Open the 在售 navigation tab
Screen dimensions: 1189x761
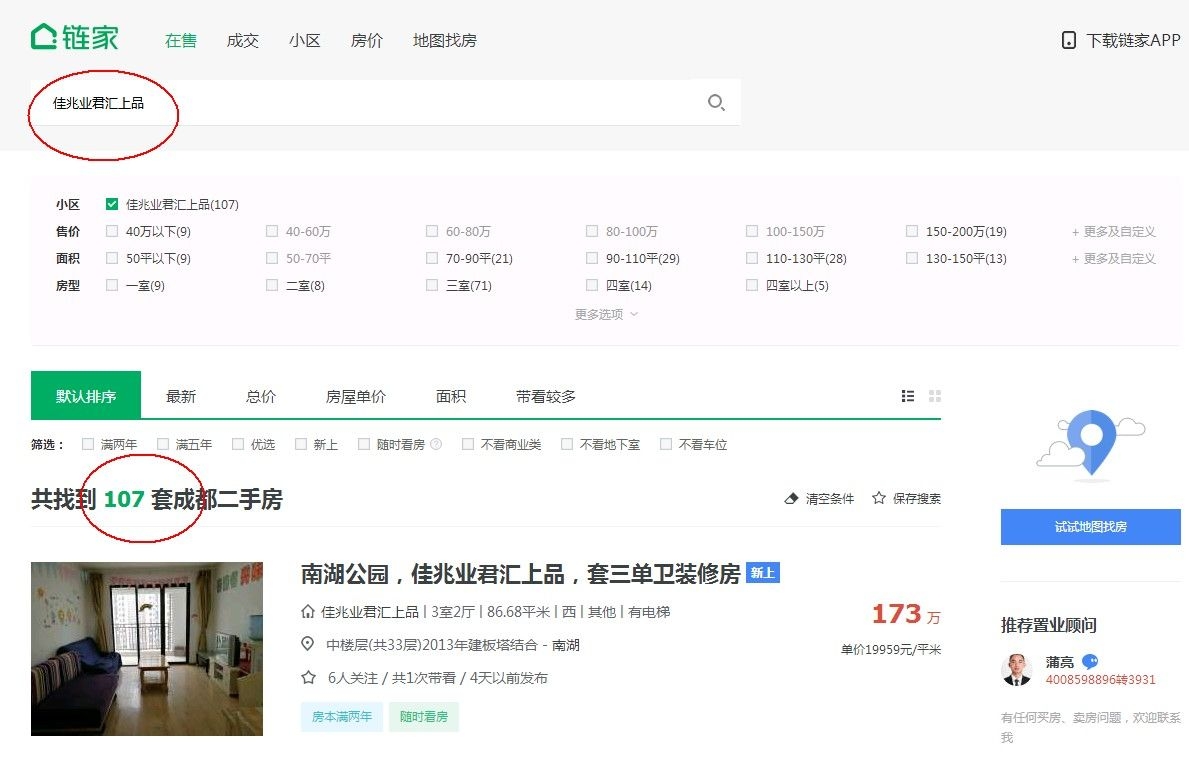pyautogui.click(x=180, y=40)
